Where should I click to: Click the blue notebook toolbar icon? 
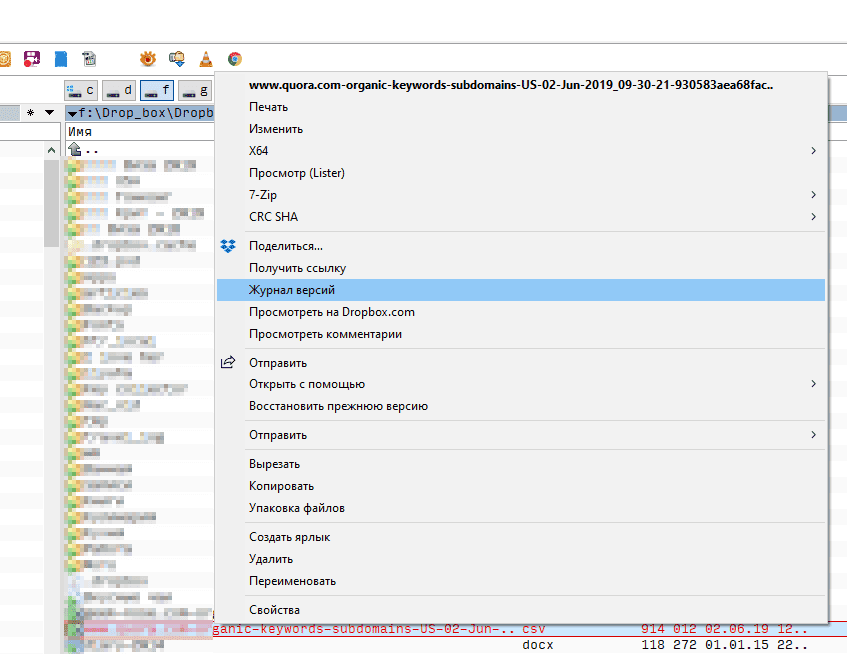tap(61, 59)
